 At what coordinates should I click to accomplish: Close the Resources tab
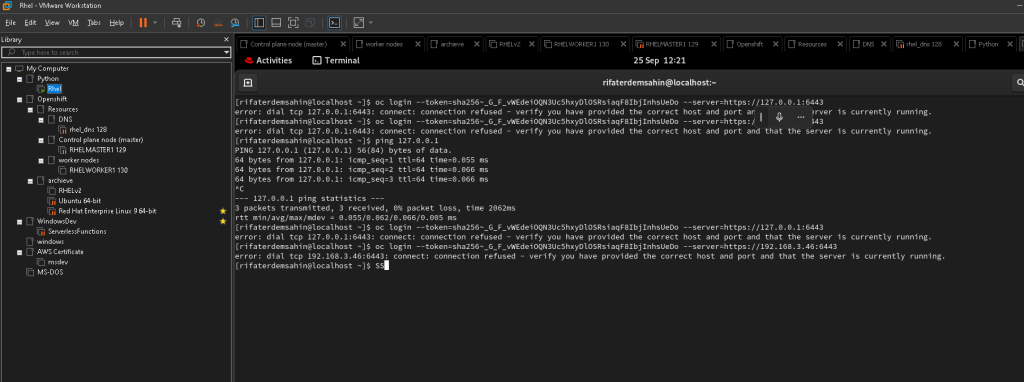pos(839,44)
